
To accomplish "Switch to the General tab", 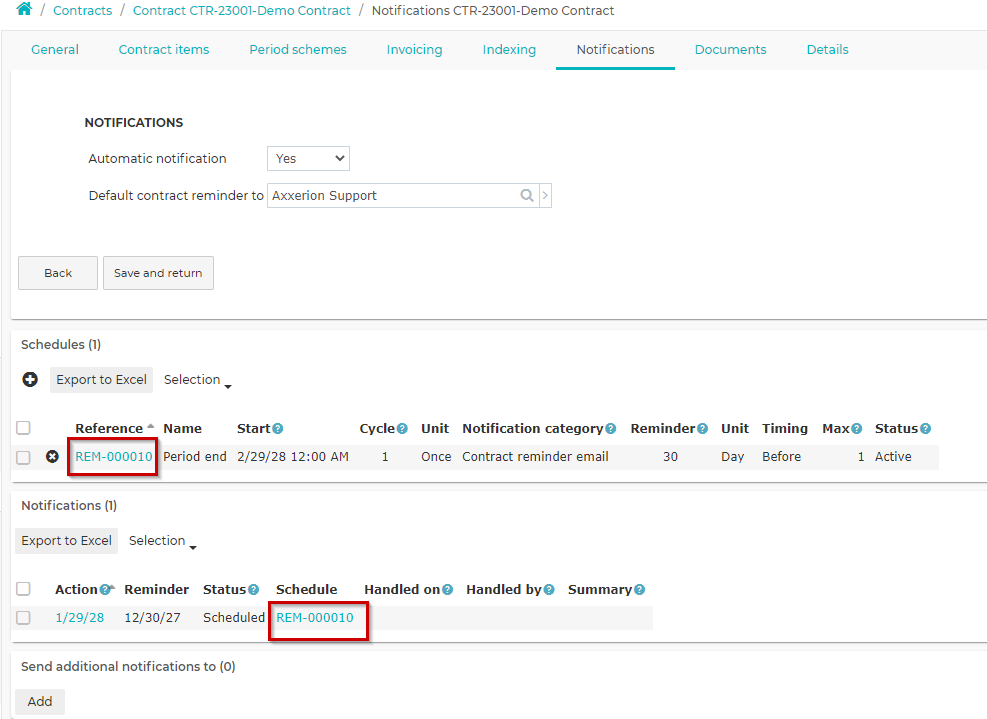I will coord(55,50).
